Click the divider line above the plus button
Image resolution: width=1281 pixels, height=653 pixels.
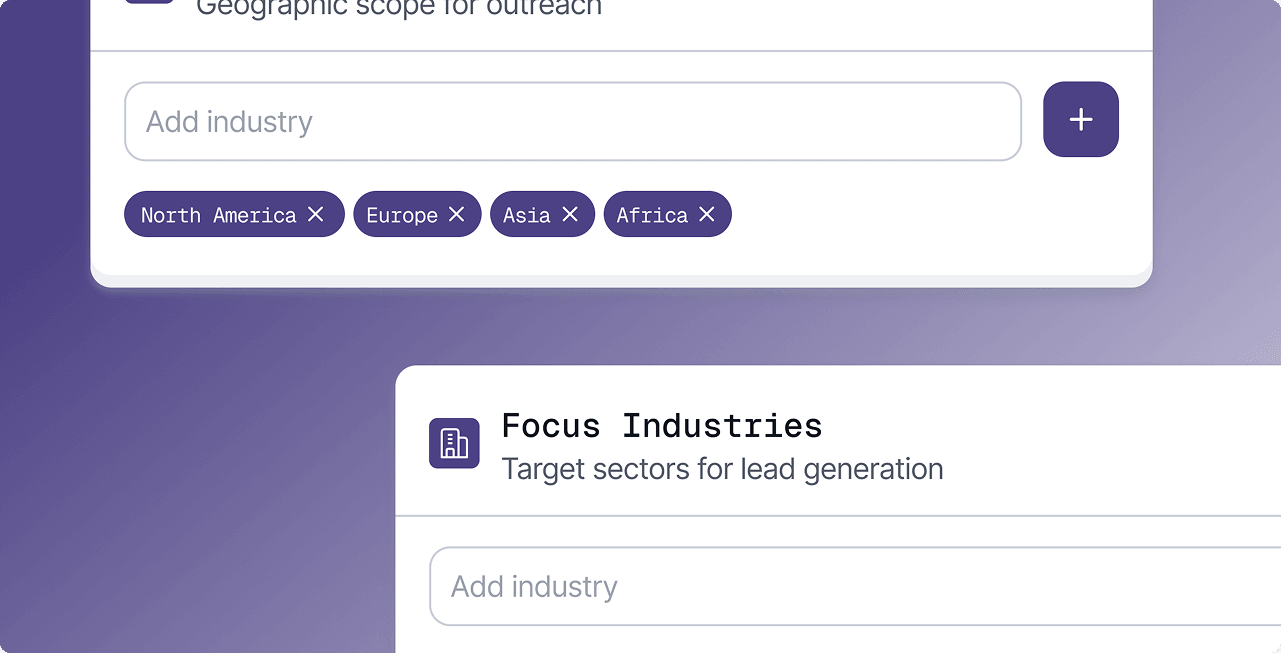pyautogui.click(x=620, y=51)
